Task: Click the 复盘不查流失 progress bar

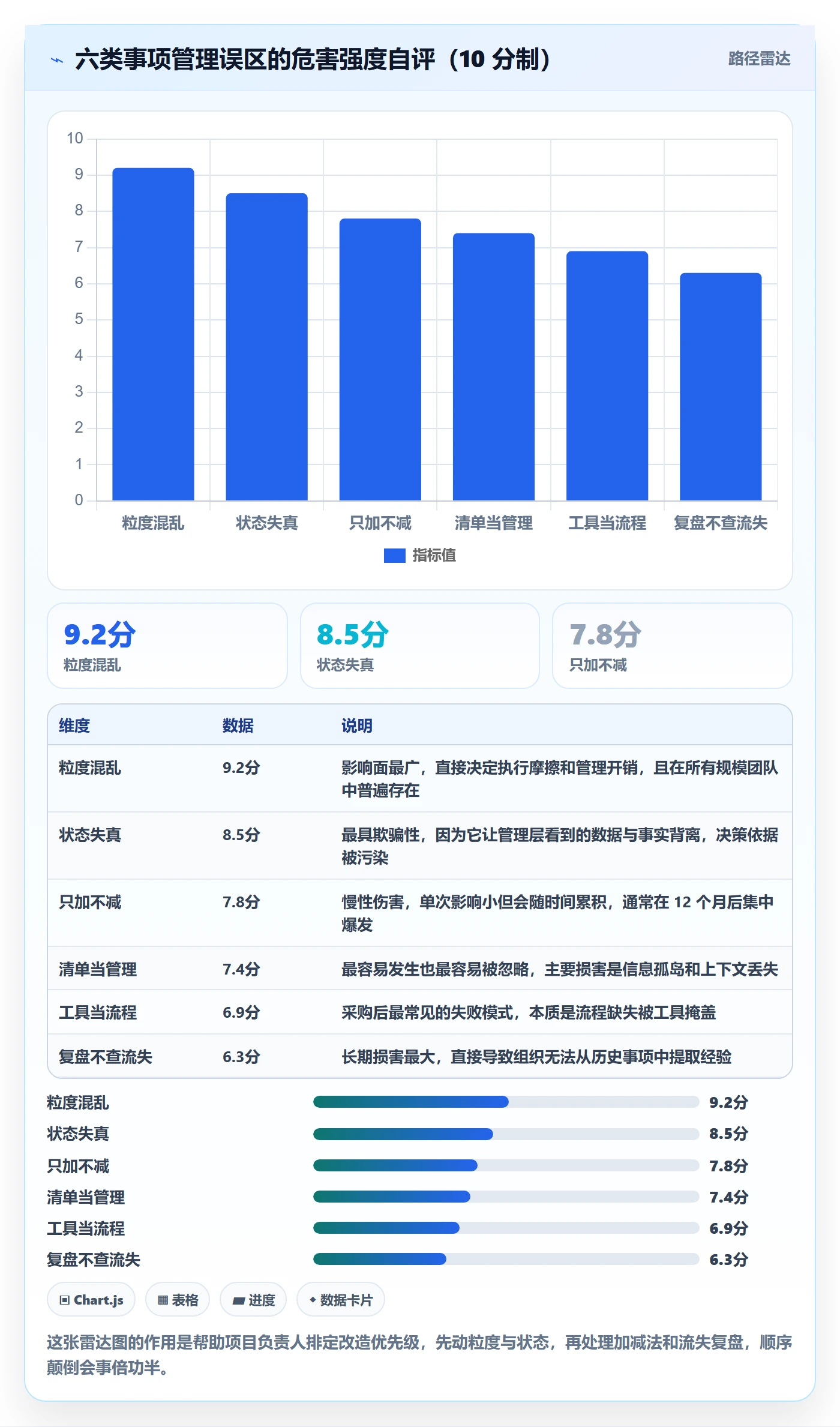Action: point(506,1259)
